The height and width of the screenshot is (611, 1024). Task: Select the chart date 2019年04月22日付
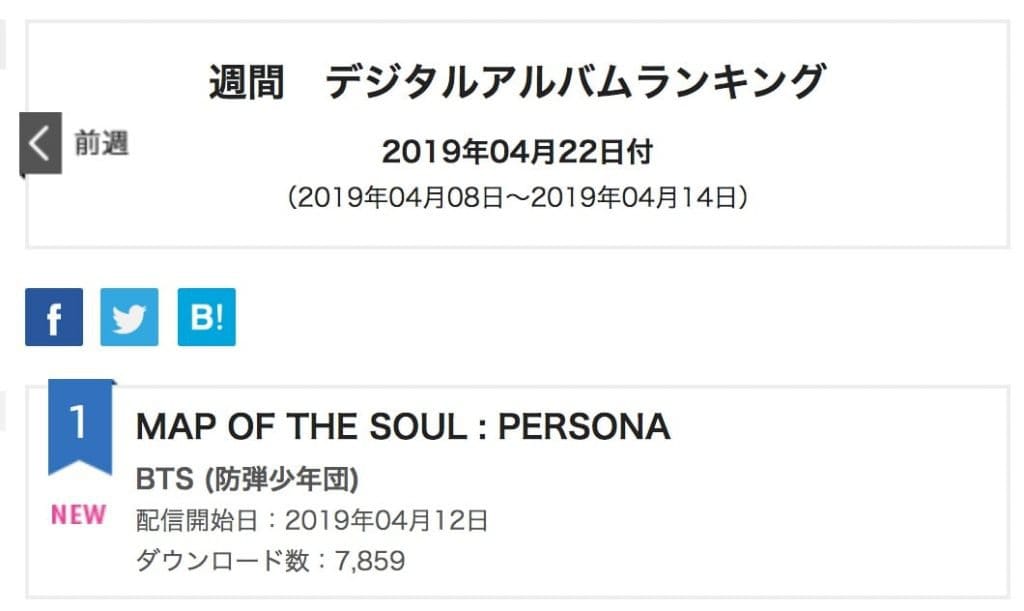click(517, 152)
